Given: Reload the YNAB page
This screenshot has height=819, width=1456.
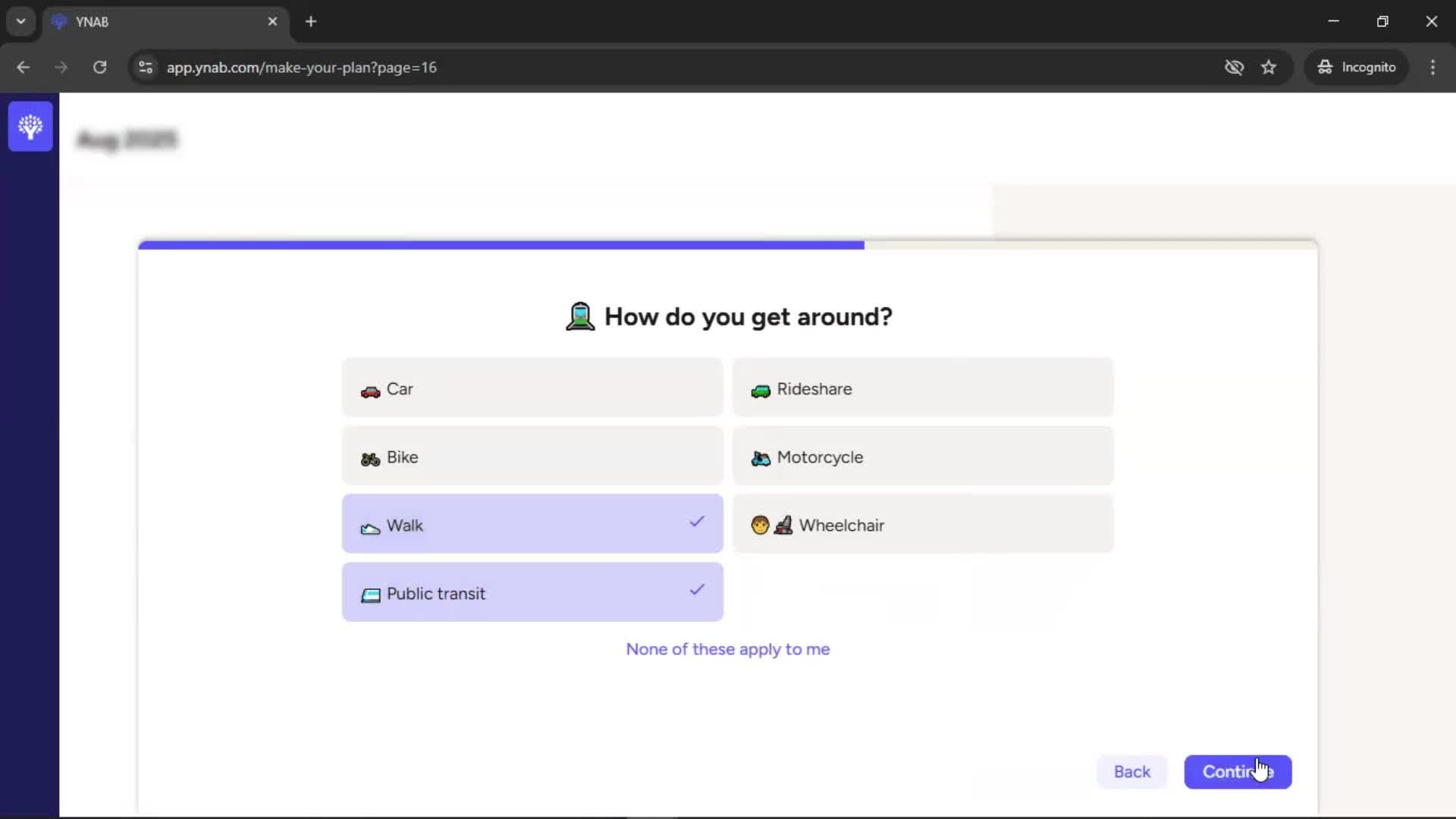Looking at the screenshot, I should [99, 67].
